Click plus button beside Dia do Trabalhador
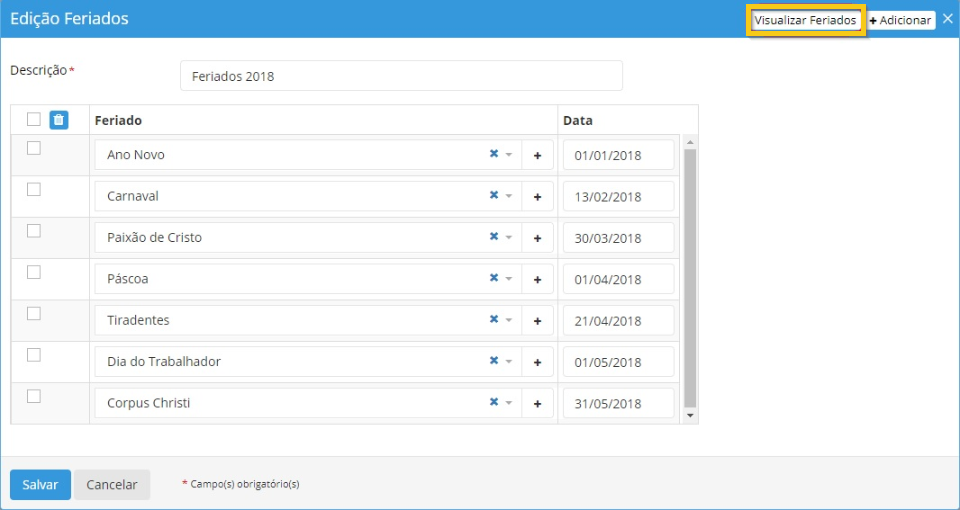The height and width of the screenshot is (510, 960). (x=537, y=363)
